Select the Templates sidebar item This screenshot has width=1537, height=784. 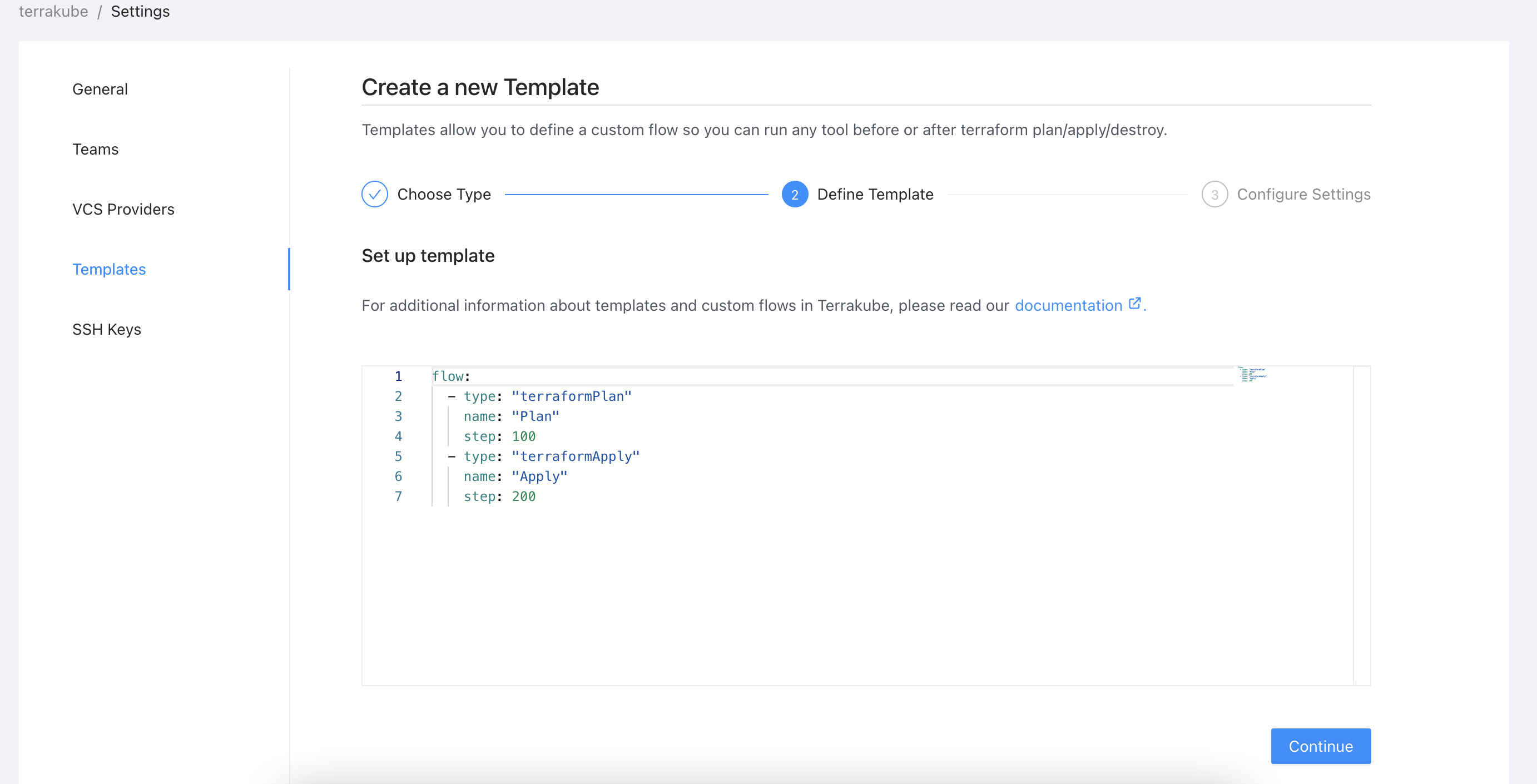coord(109,270)
